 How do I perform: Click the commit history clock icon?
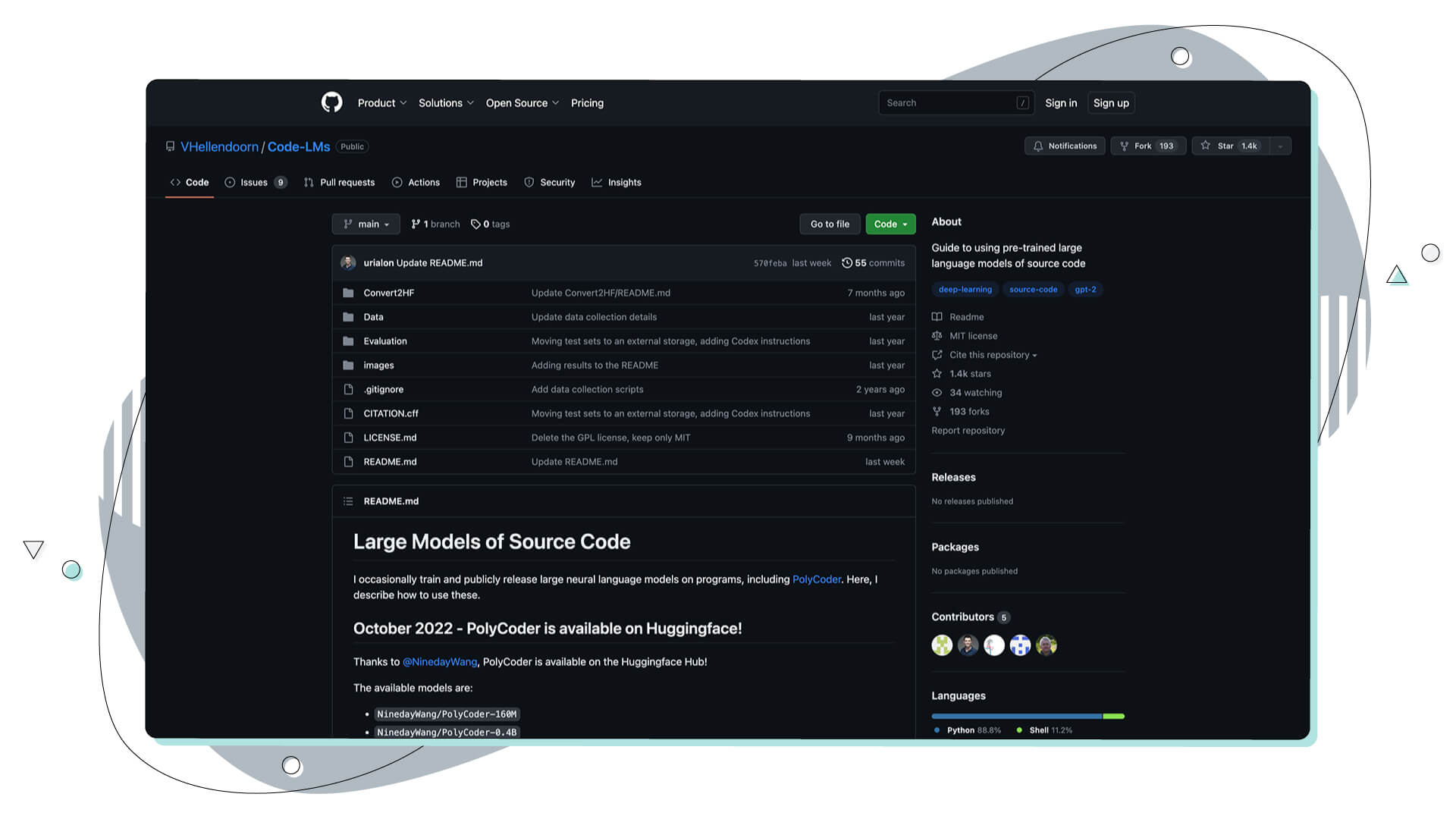tap(847, 262)
